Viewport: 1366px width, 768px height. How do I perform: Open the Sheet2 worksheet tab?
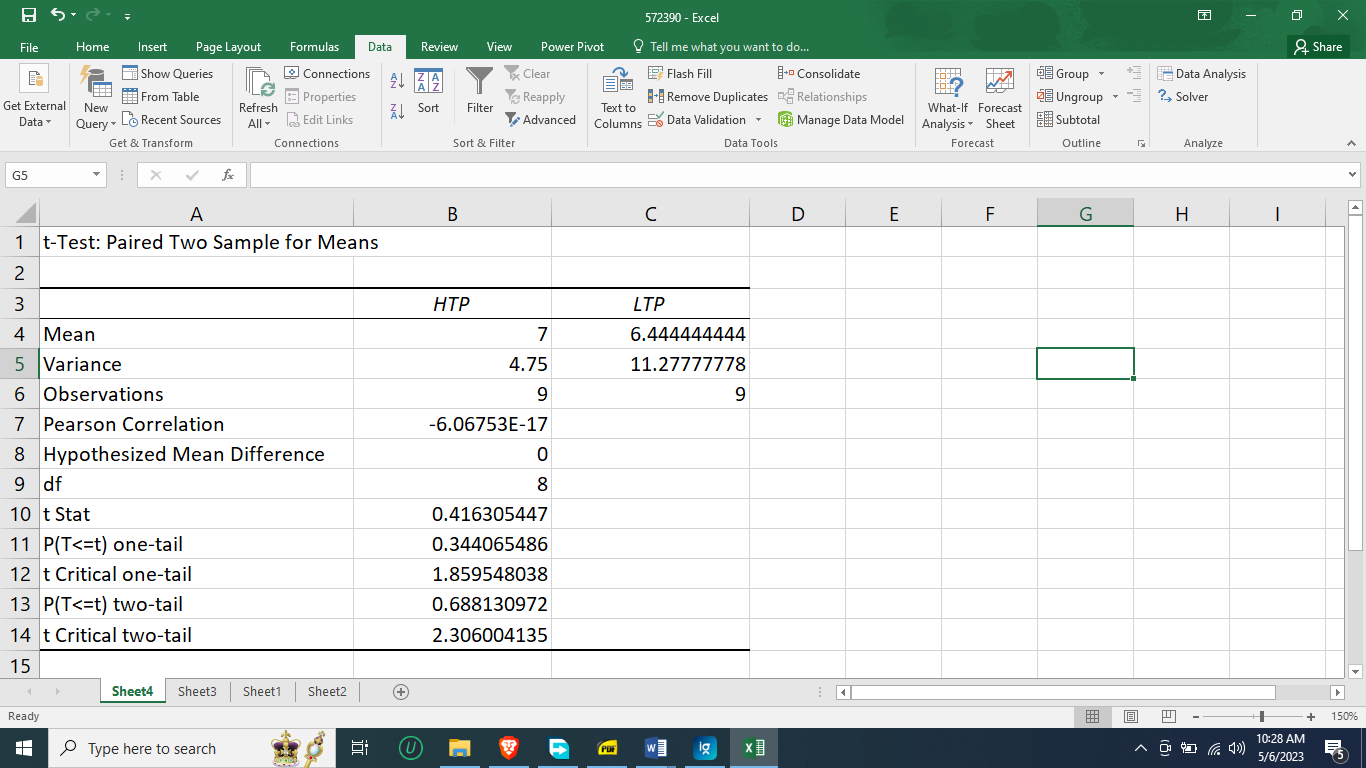326,691
